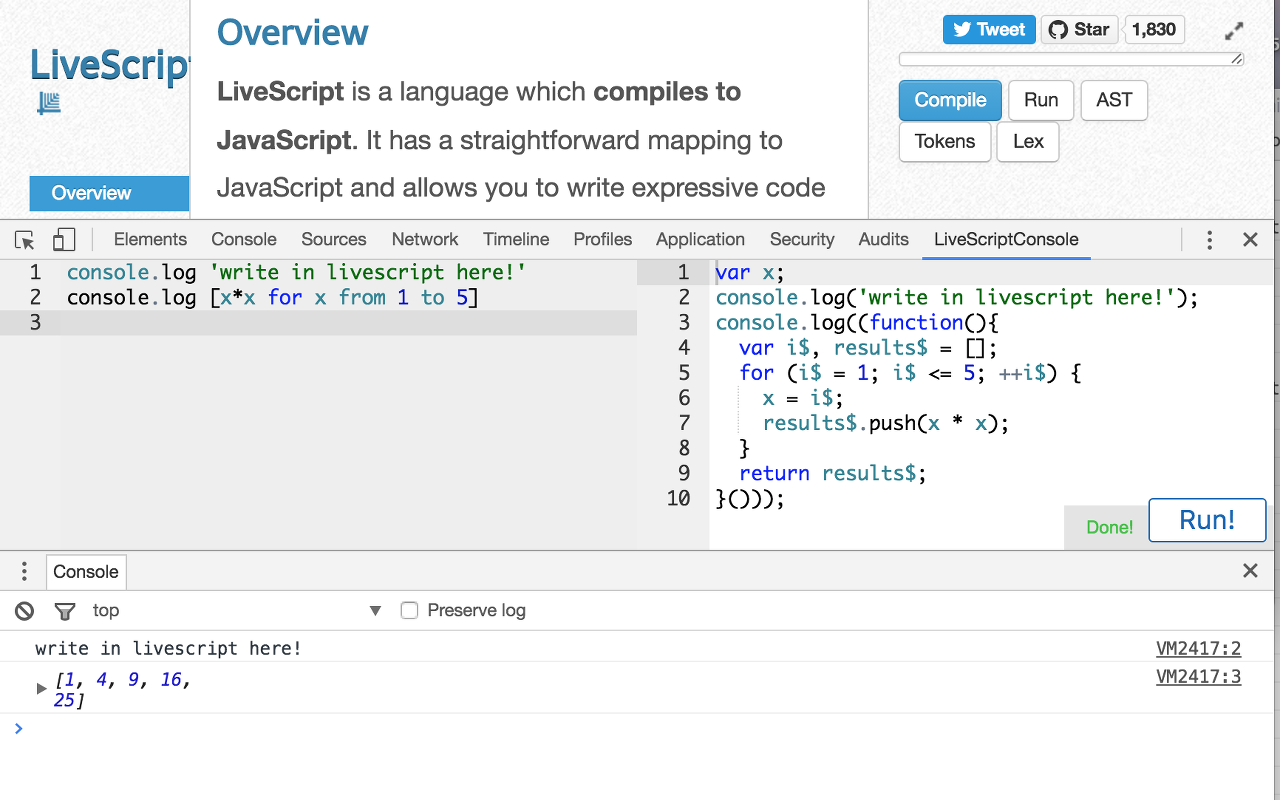
Task: Open source link VM2417:3
Action: coord(1198,677)
